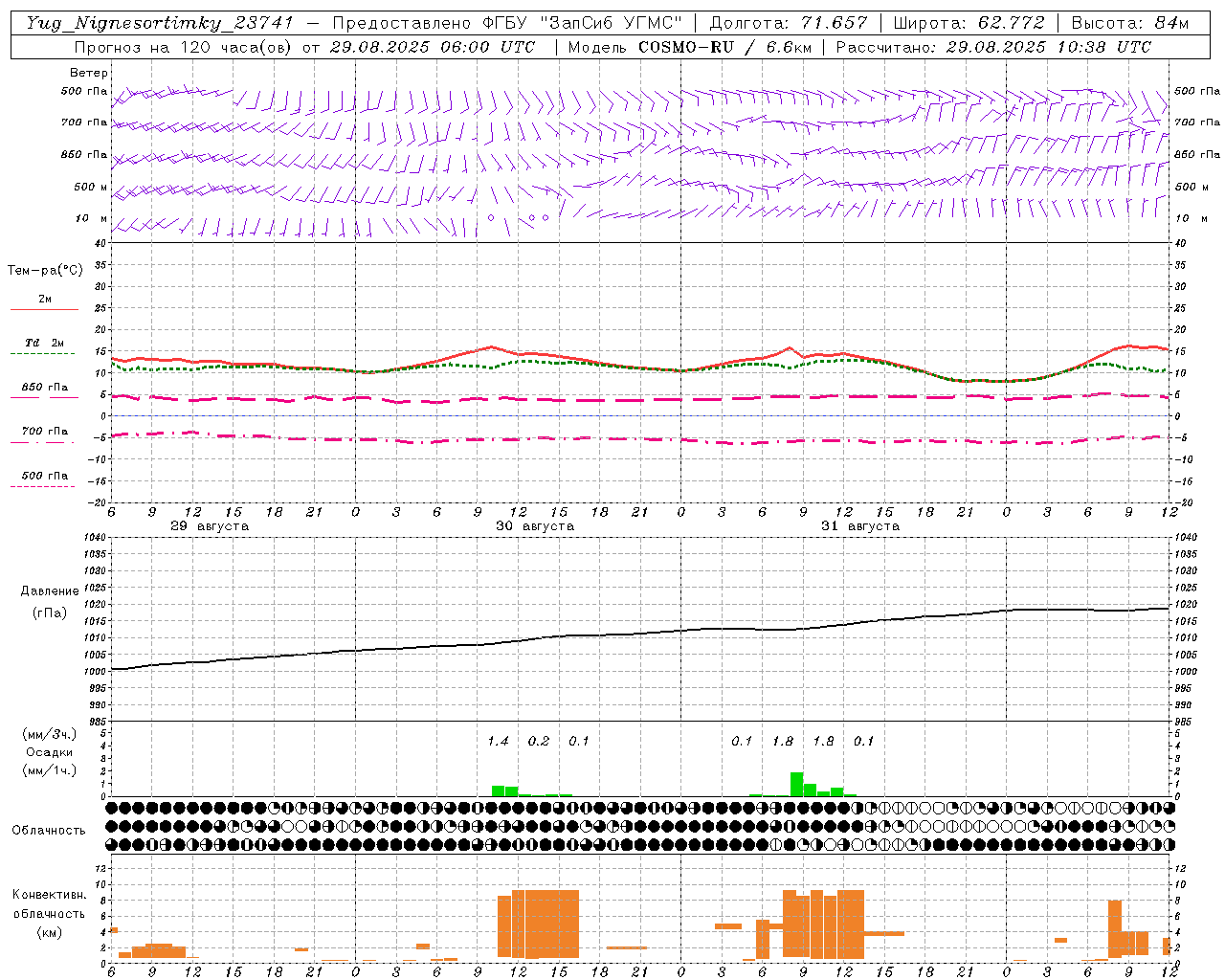Select the 500 м wind level label on left
1225x980 pixels.
[91, 187]
